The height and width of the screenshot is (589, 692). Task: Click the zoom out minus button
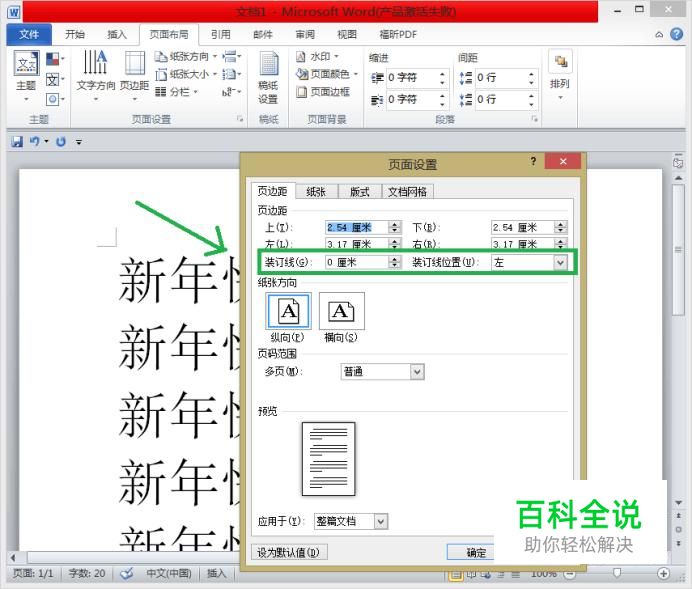[569, 574]
